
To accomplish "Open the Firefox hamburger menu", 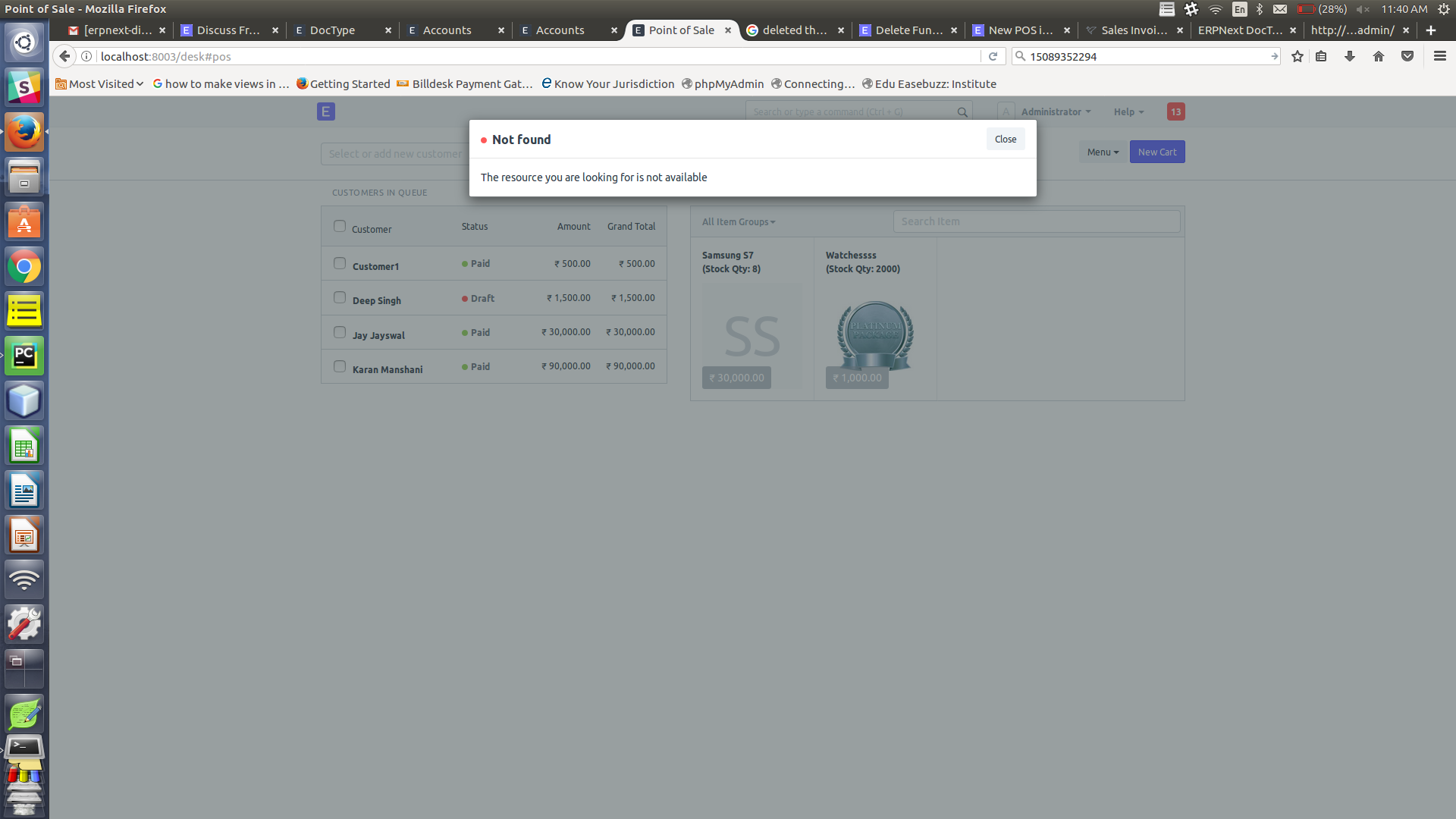I will [x=1440, y=56].
